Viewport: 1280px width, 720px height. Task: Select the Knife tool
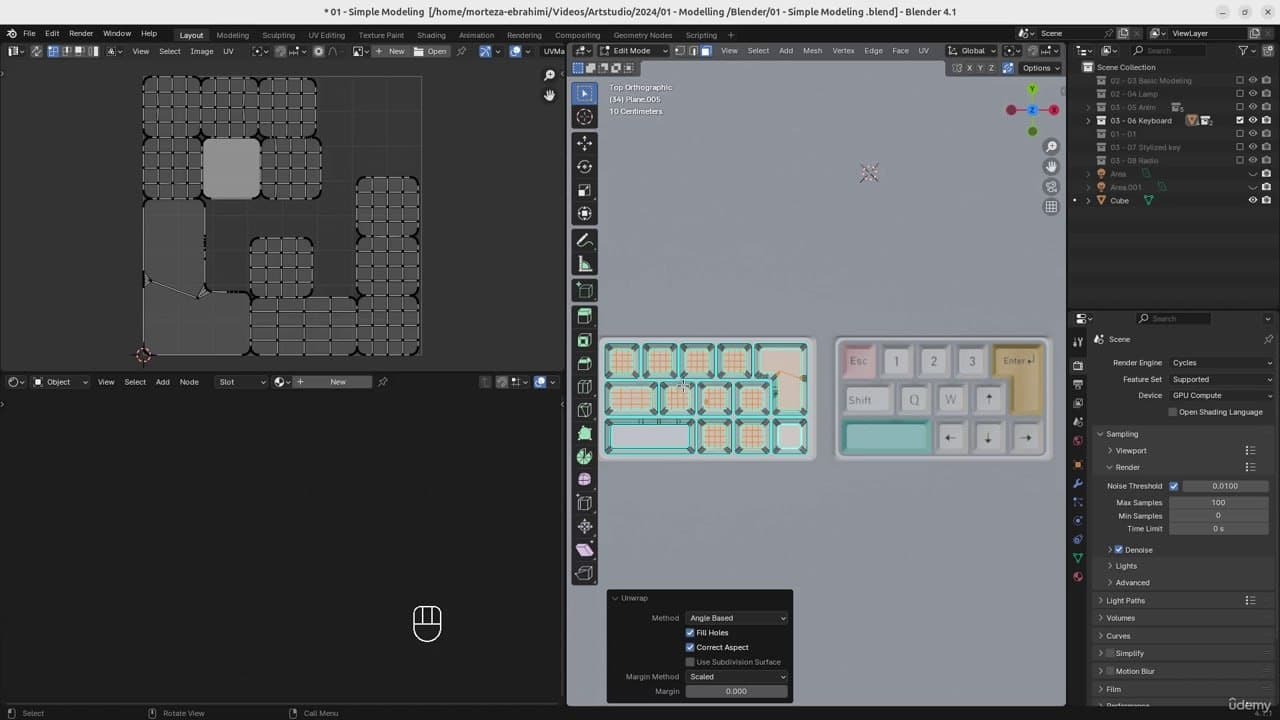(x=585, y=410)
